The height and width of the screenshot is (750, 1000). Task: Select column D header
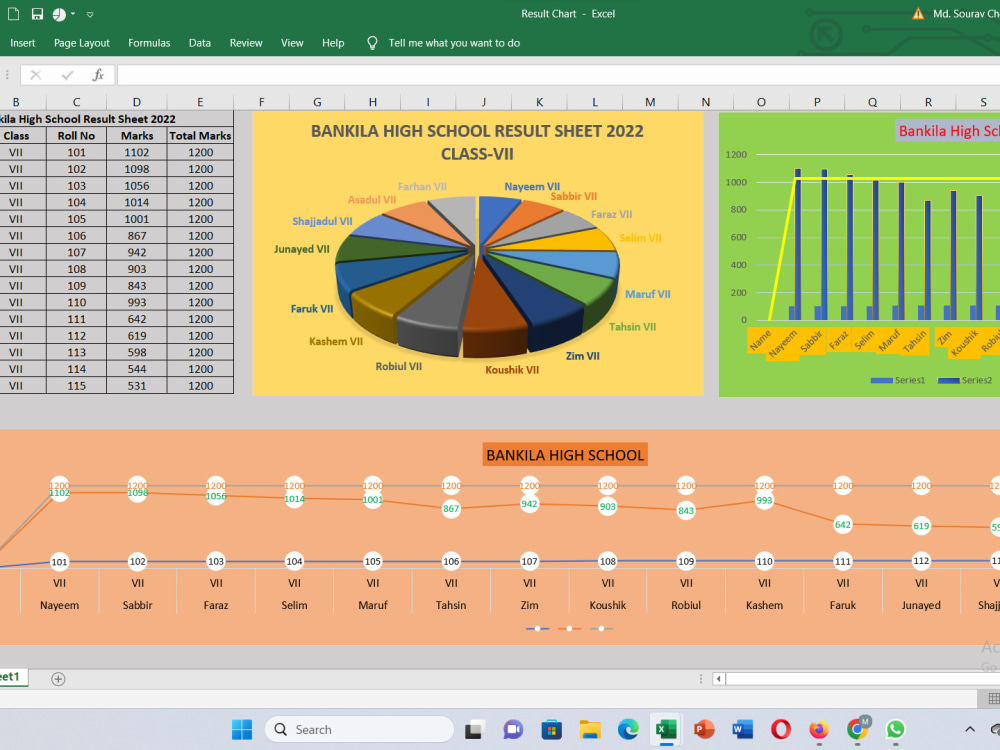[x=136, y=102]
